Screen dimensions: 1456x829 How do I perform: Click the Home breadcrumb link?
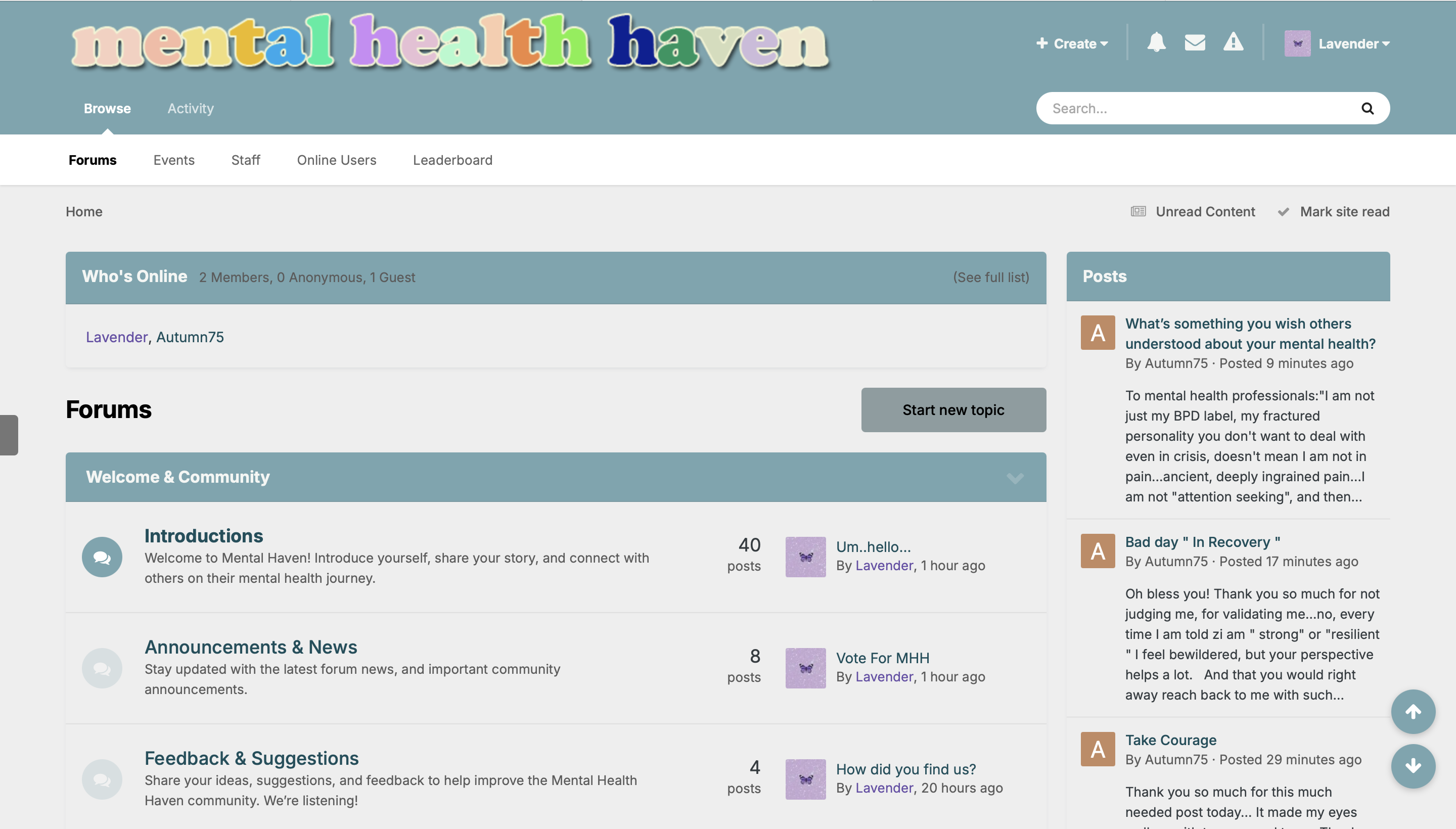(84, 211)
